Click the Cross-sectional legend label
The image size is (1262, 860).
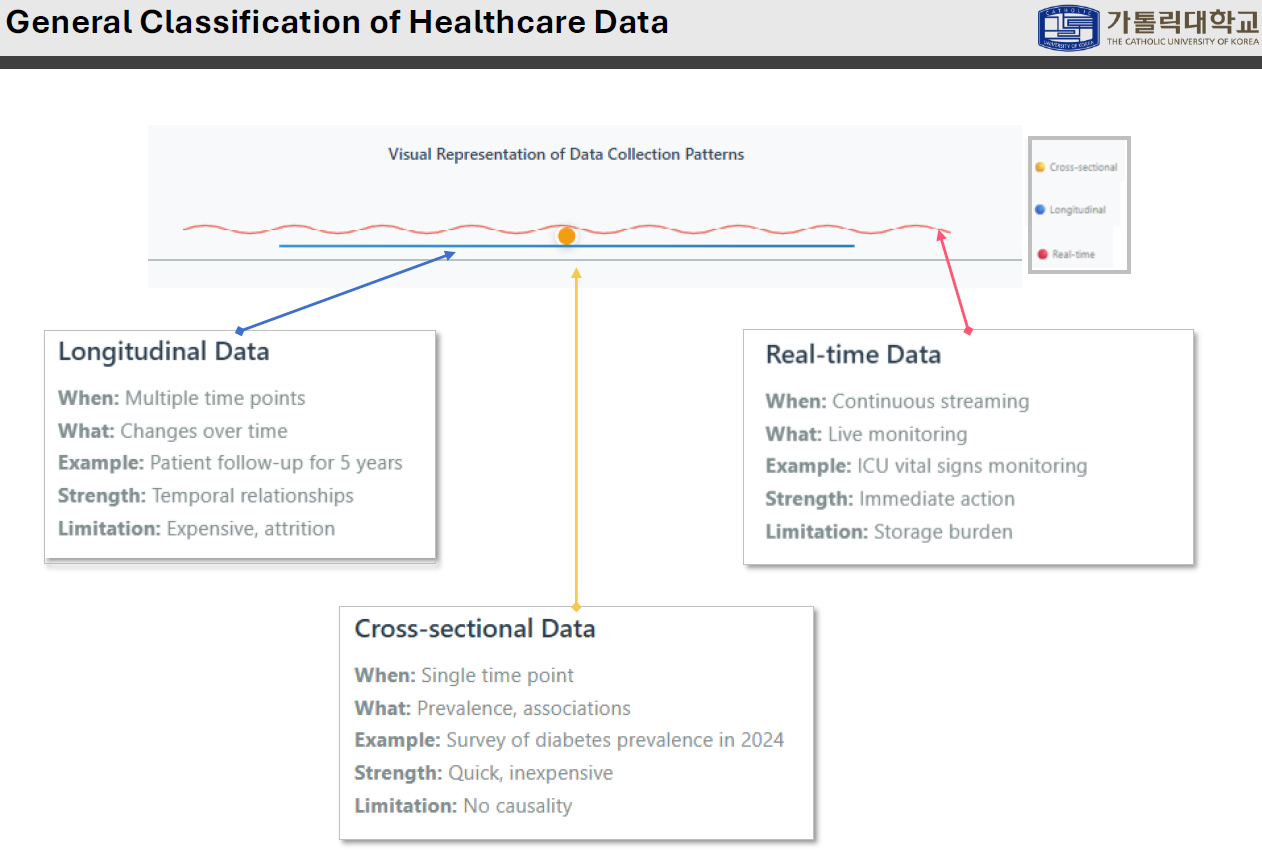pos(1083,167)
